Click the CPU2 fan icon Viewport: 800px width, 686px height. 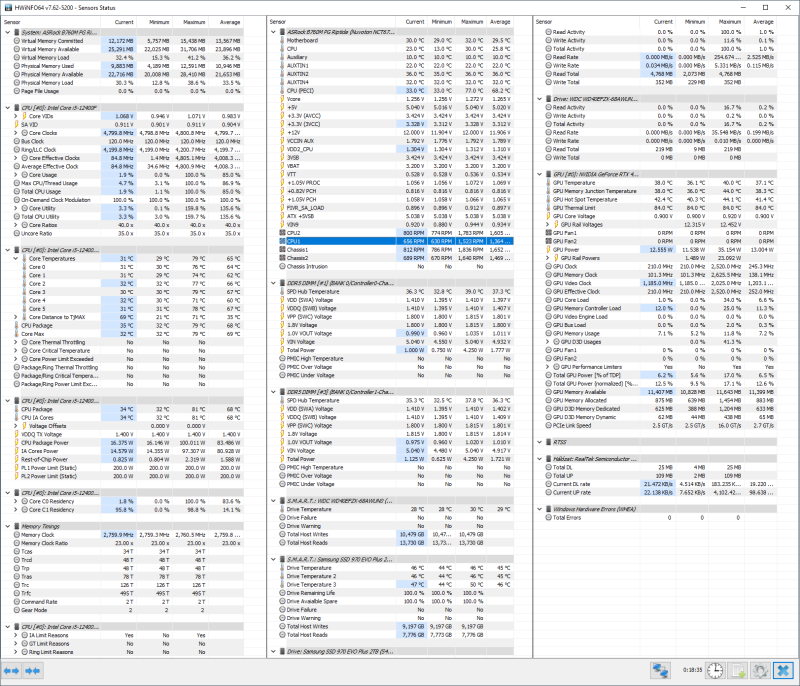click(x=282, y=233)
